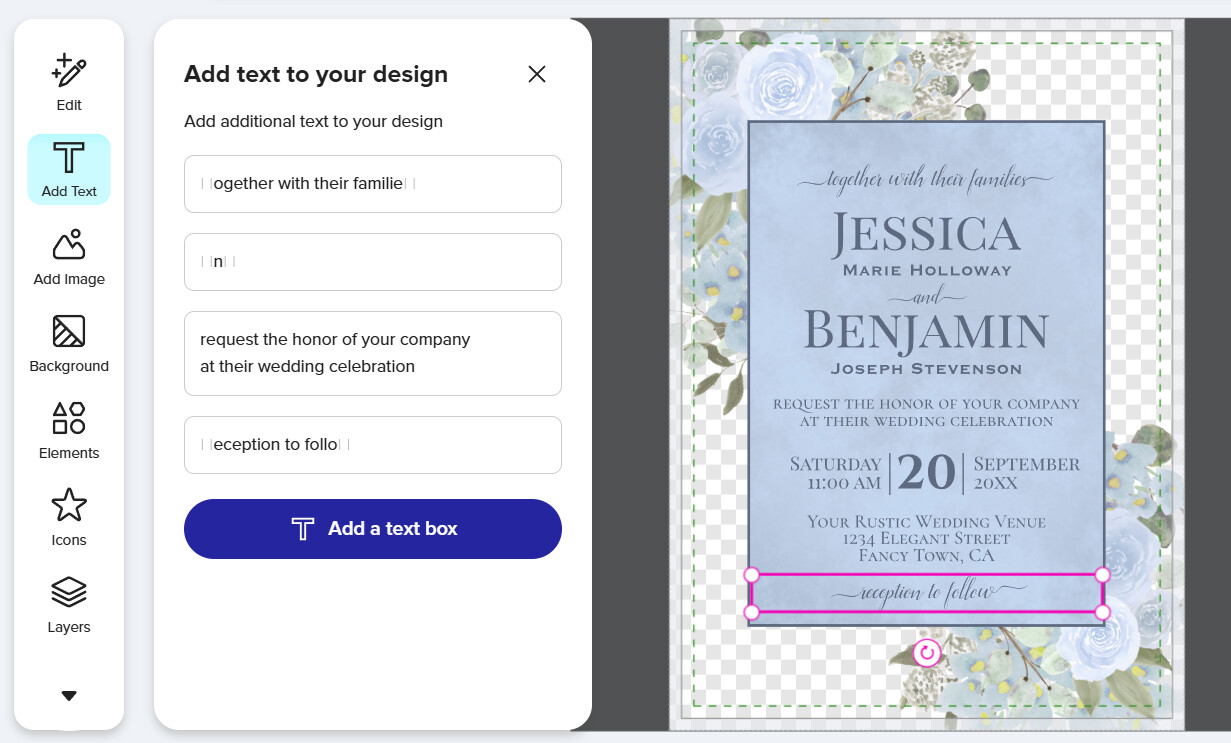The width and height of the screenshot is (1231, 743).
Task: Open the Edit tool in sidebar
Action: tap(69, 82)
